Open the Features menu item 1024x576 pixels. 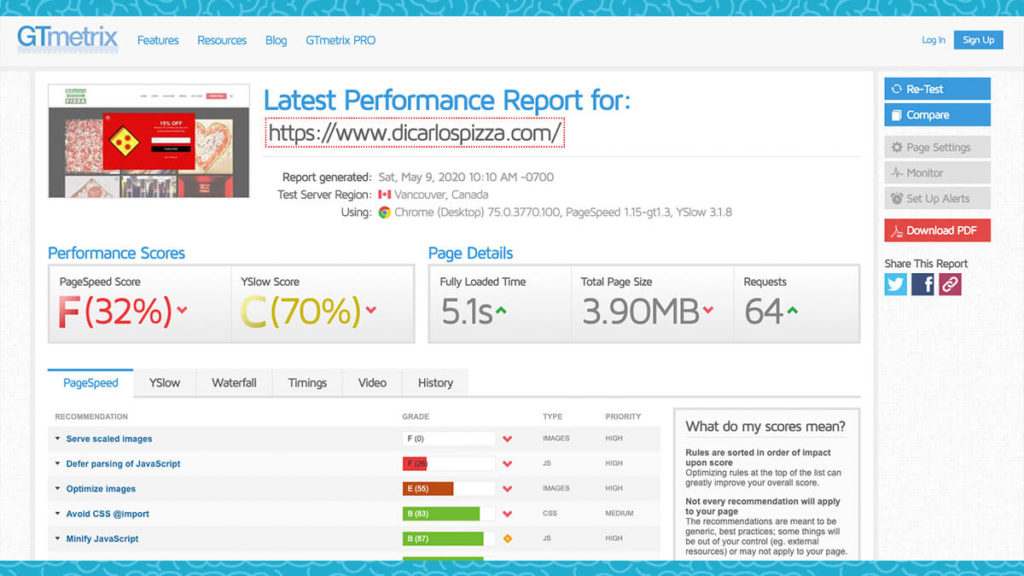point(158,41)
